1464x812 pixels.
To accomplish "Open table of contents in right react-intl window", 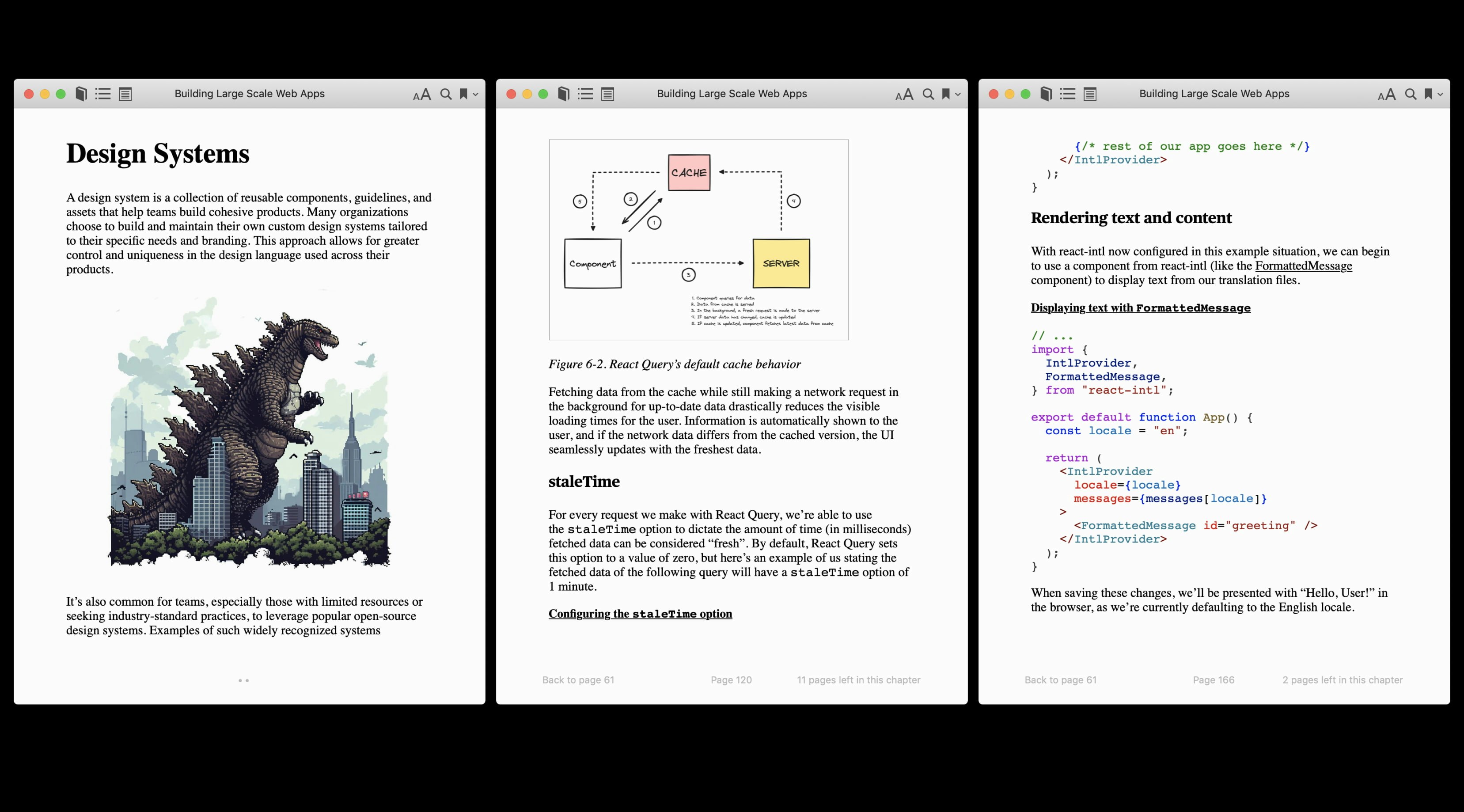I will point(1068,94).
